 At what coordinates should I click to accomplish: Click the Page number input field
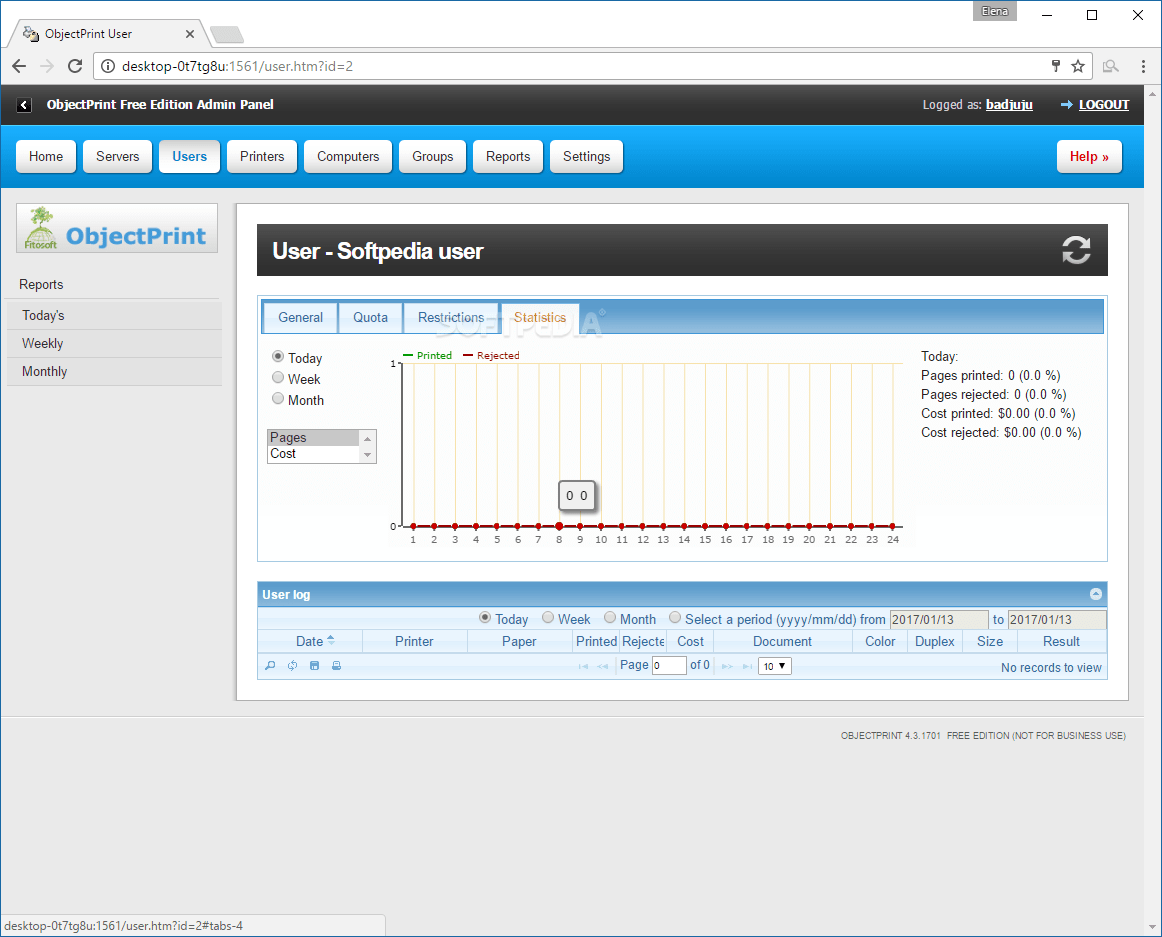(669, 666)
